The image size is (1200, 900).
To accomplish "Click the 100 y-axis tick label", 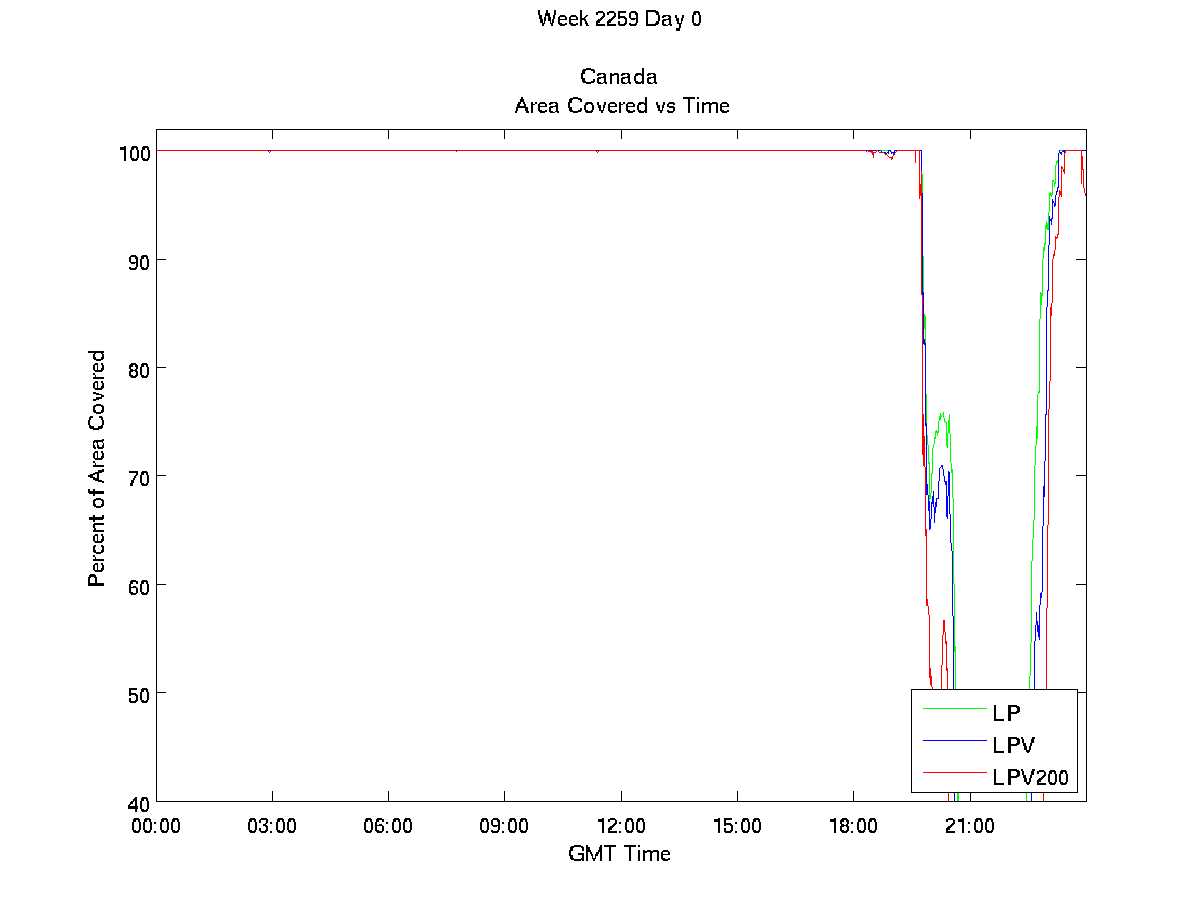I will click(133, 152).
